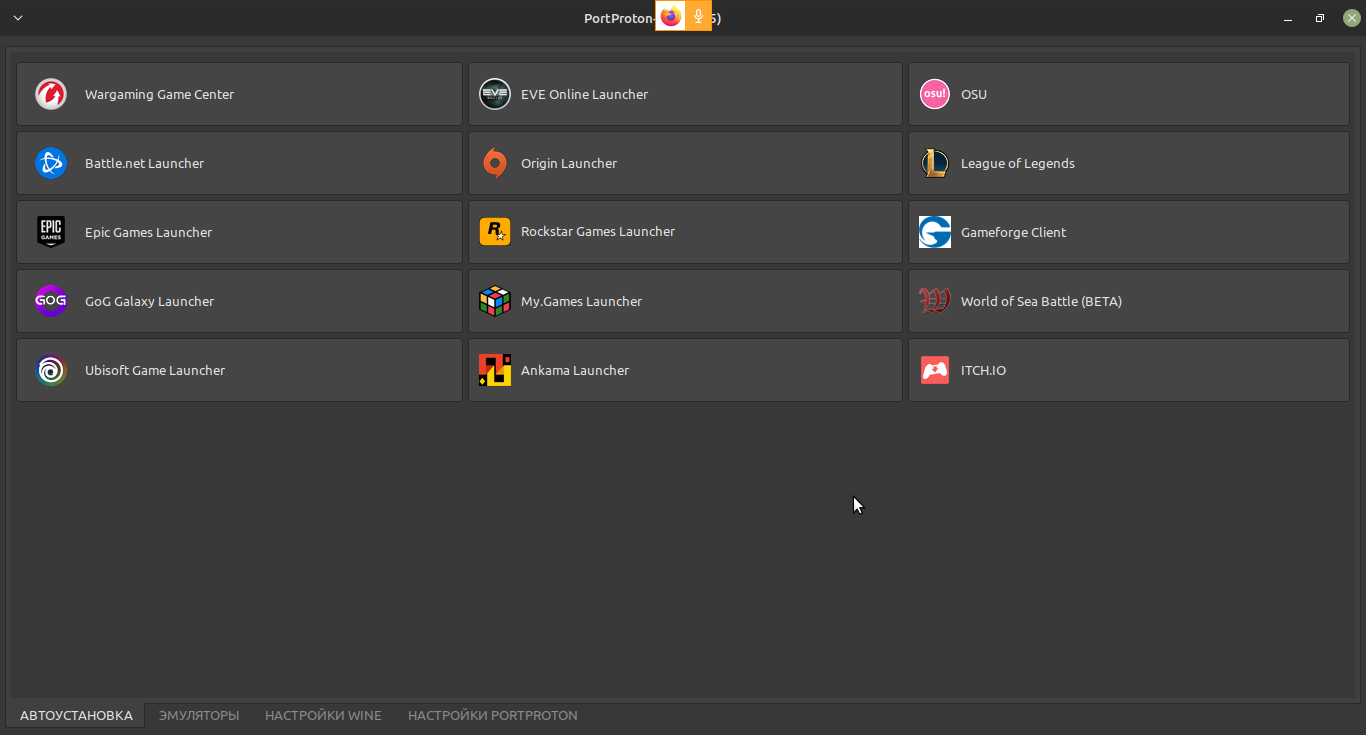
Task: Click the World of Sea Battle icon
Action: tap(935, 301)
